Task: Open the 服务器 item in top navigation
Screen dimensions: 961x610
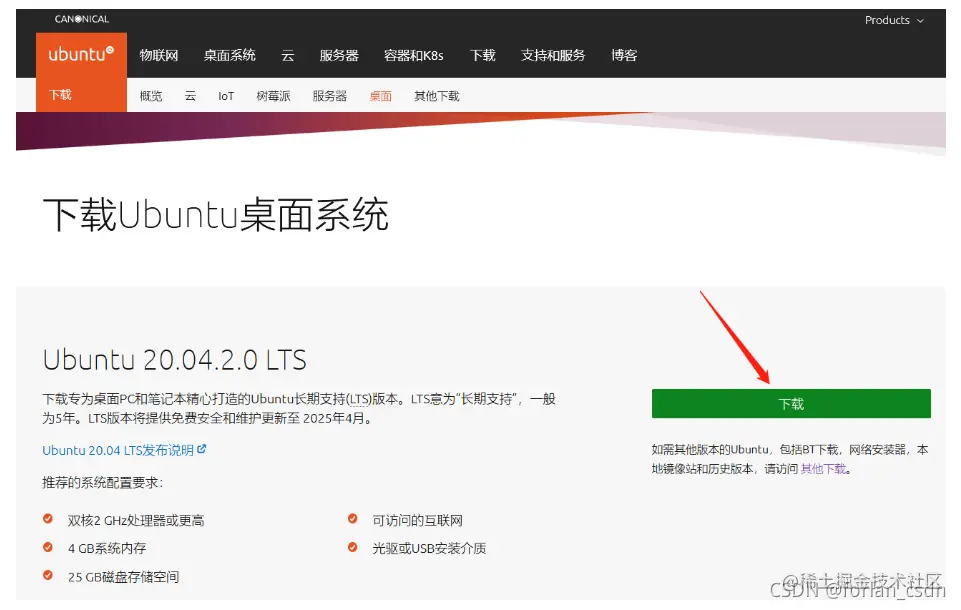Action: click(x=339, y=55)
